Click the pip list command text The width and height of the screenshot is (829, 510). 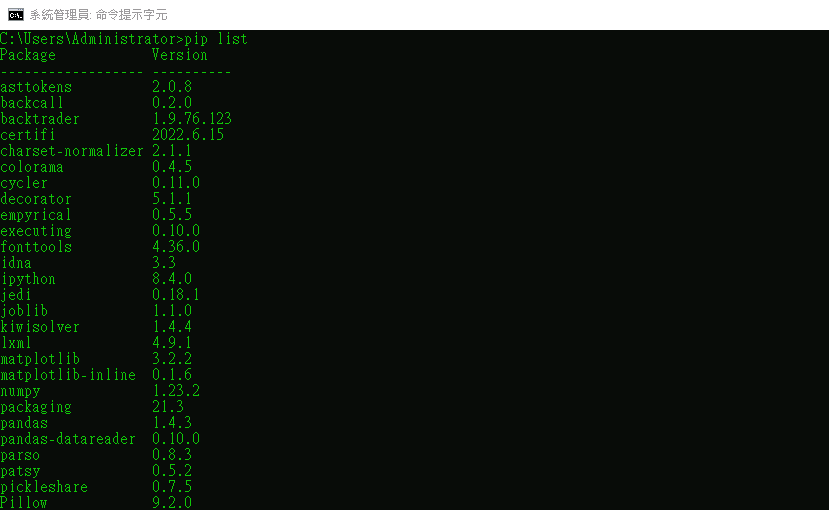(216, 39)
